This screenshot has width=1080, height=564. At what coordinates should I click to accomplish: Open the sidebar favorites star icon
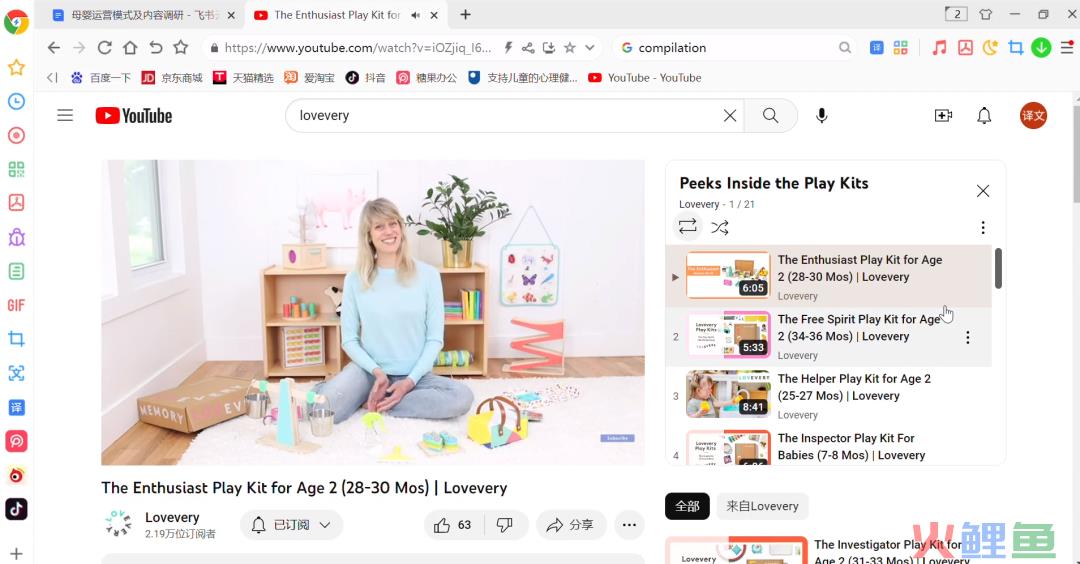pos(17,67)
